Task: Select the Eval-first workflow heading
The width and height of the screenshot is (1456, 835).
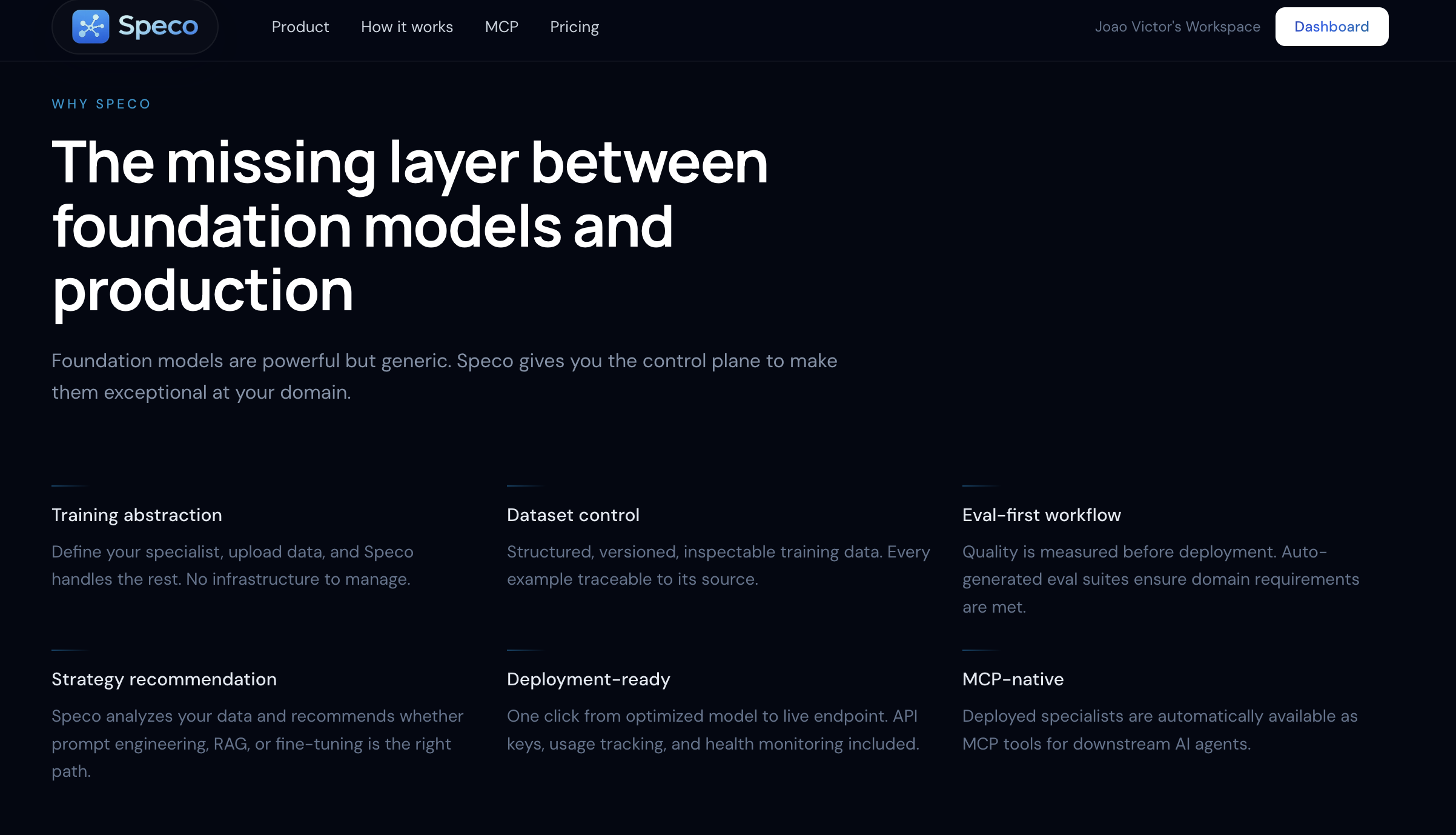Action: (x=1041, y=515)
